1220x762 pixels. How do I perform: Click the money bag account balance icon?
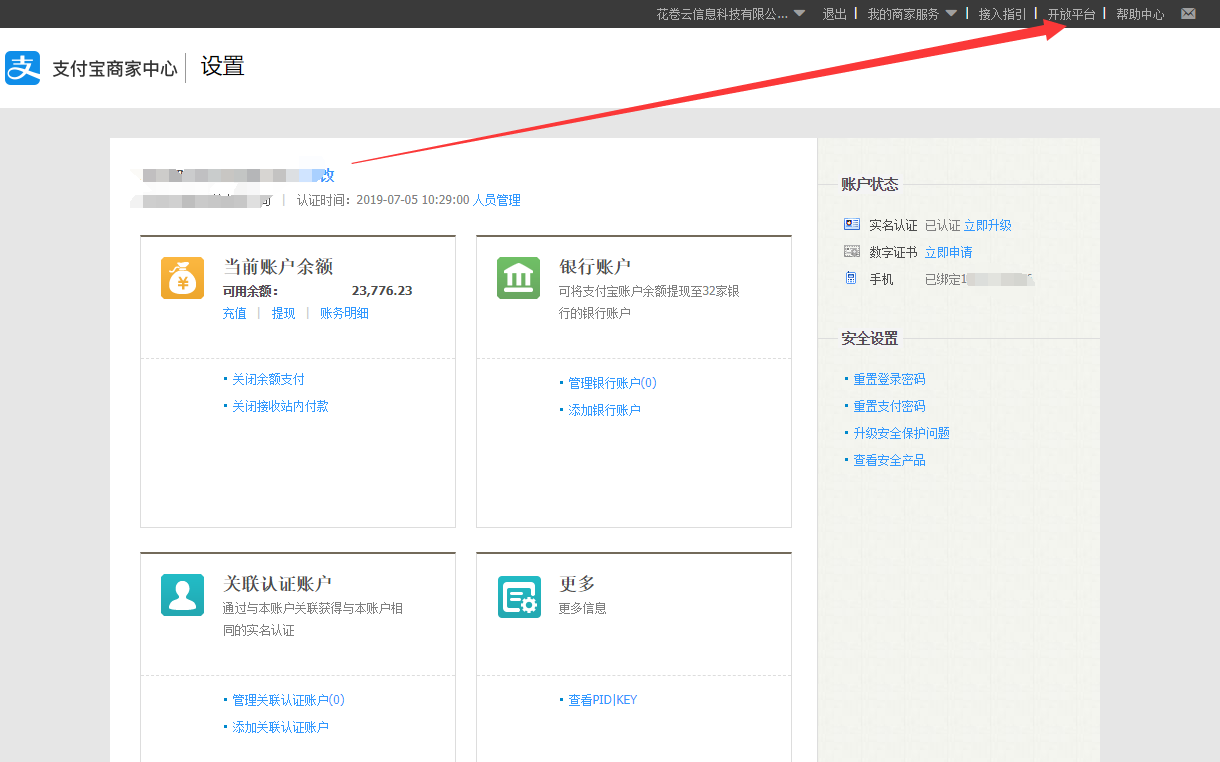tap(182, 278)
